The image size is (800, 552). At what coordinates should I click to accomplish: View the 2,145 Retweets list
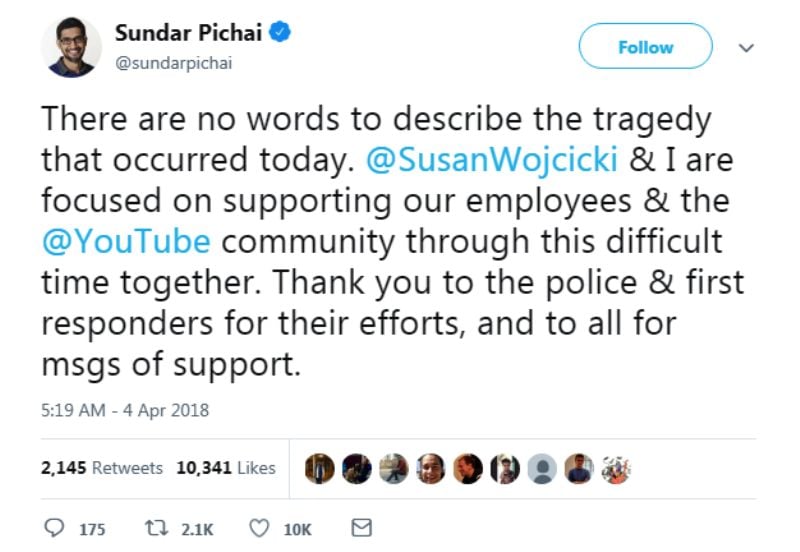[x=102, y=468]
